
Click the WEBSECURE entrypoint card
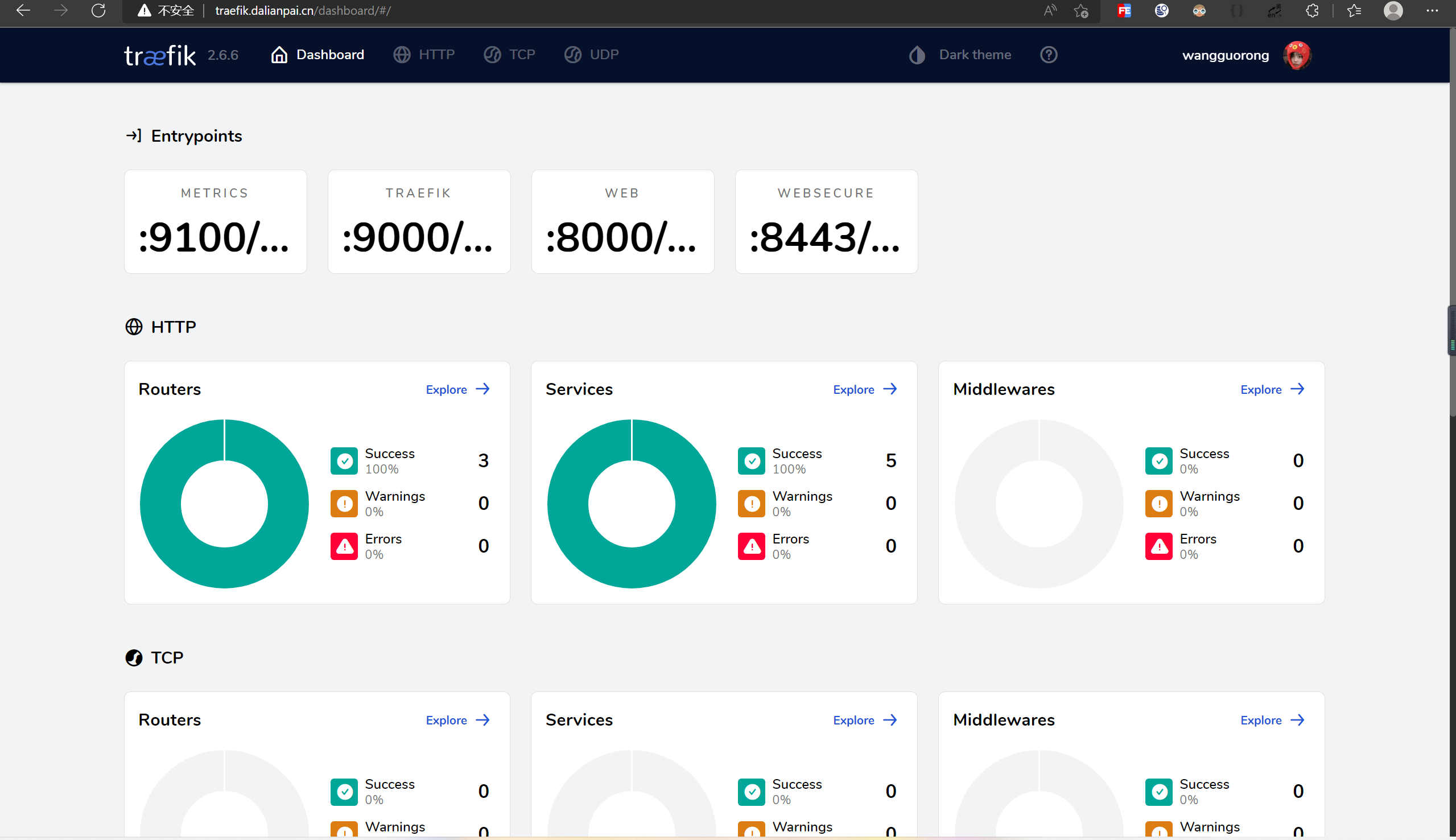pyautogui.click(x=826, y=221)
